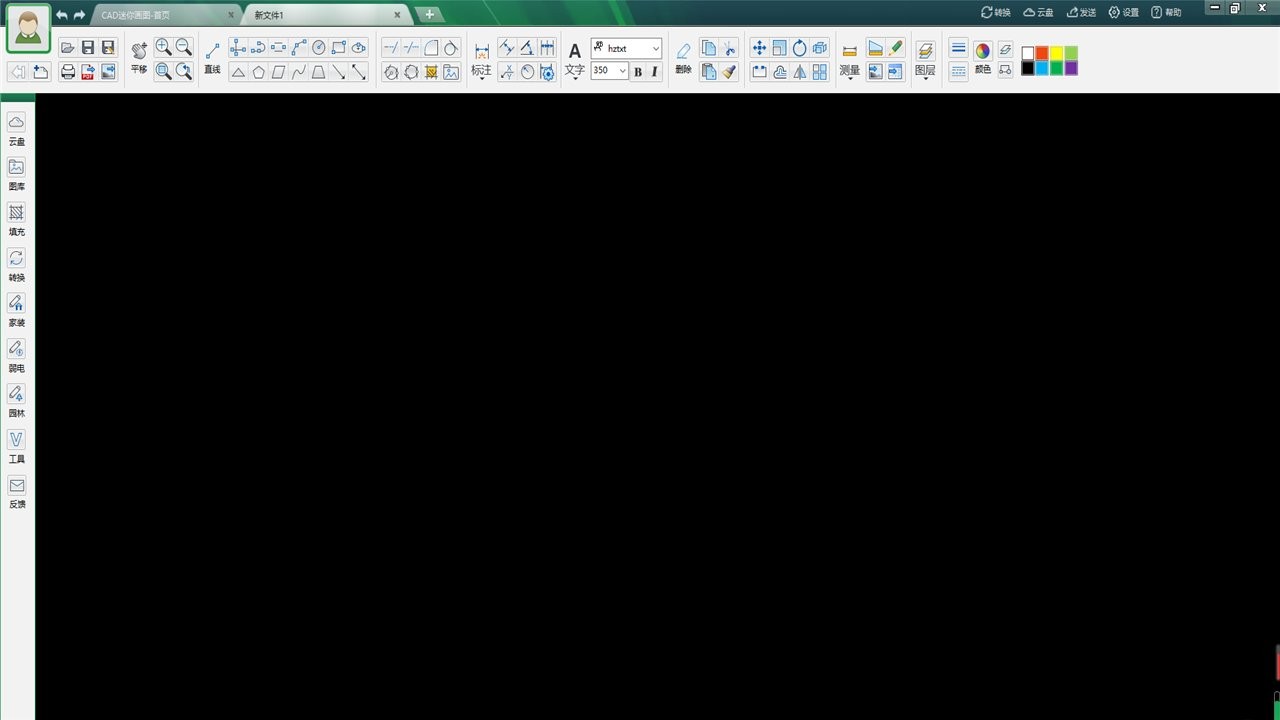The image size is (1280, 720).
Task: Toggle italic text formatting
Action: coord(654,71)
